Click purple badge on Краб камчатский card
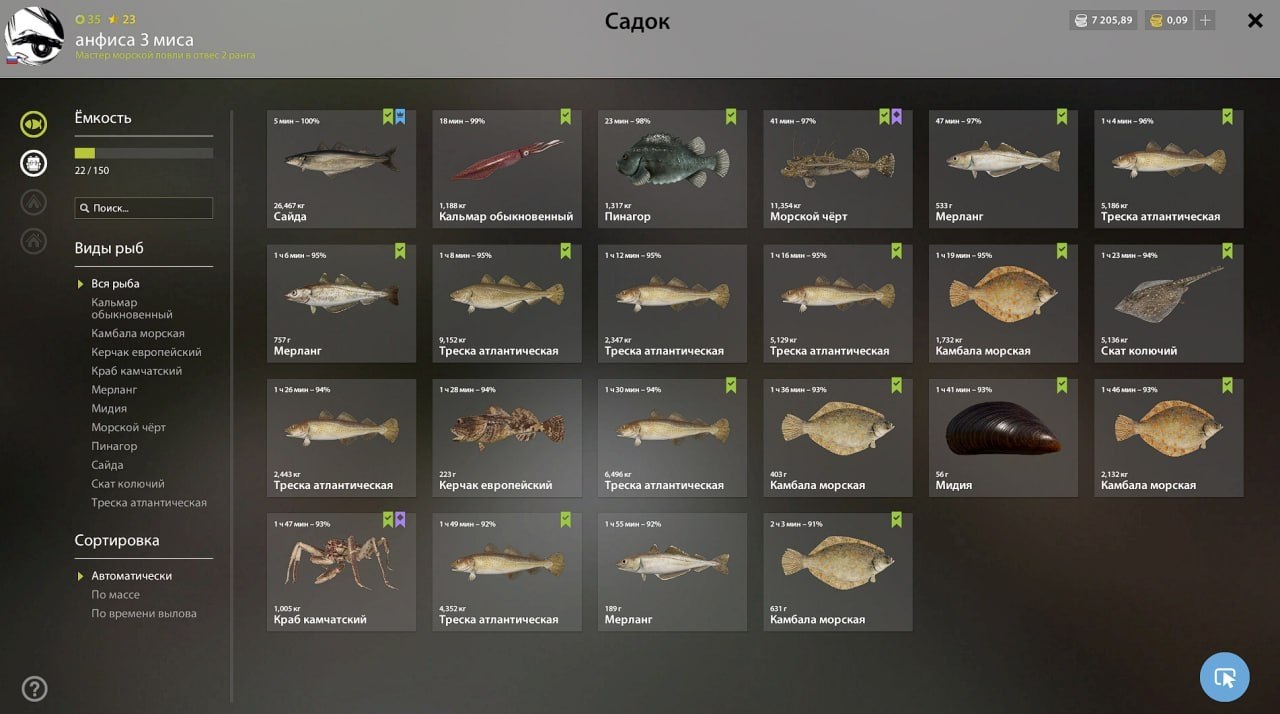The height and width of the screenshot is (714, 1280). pos(400,520)
